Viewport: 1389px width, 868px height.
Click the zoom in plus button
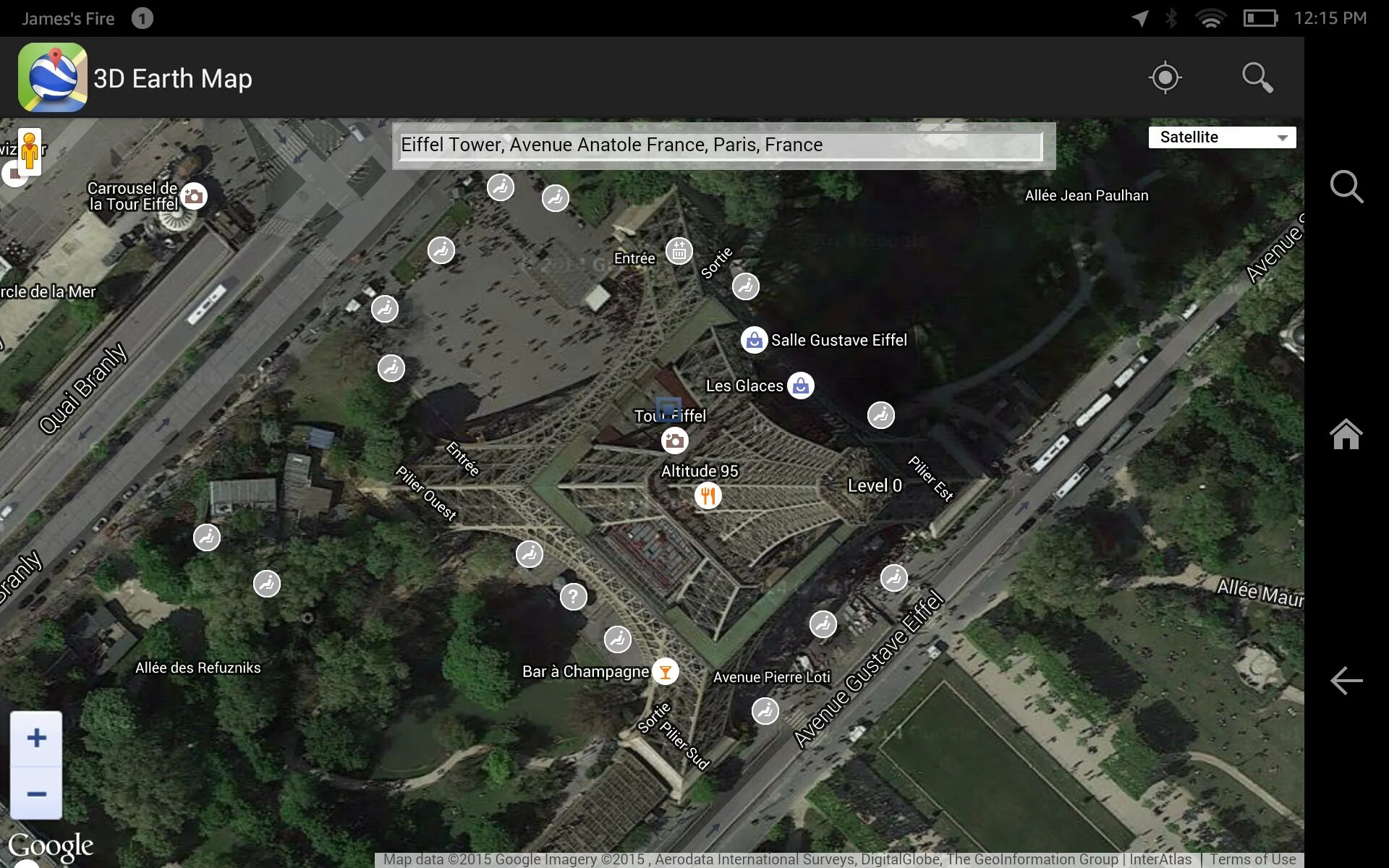35,738
